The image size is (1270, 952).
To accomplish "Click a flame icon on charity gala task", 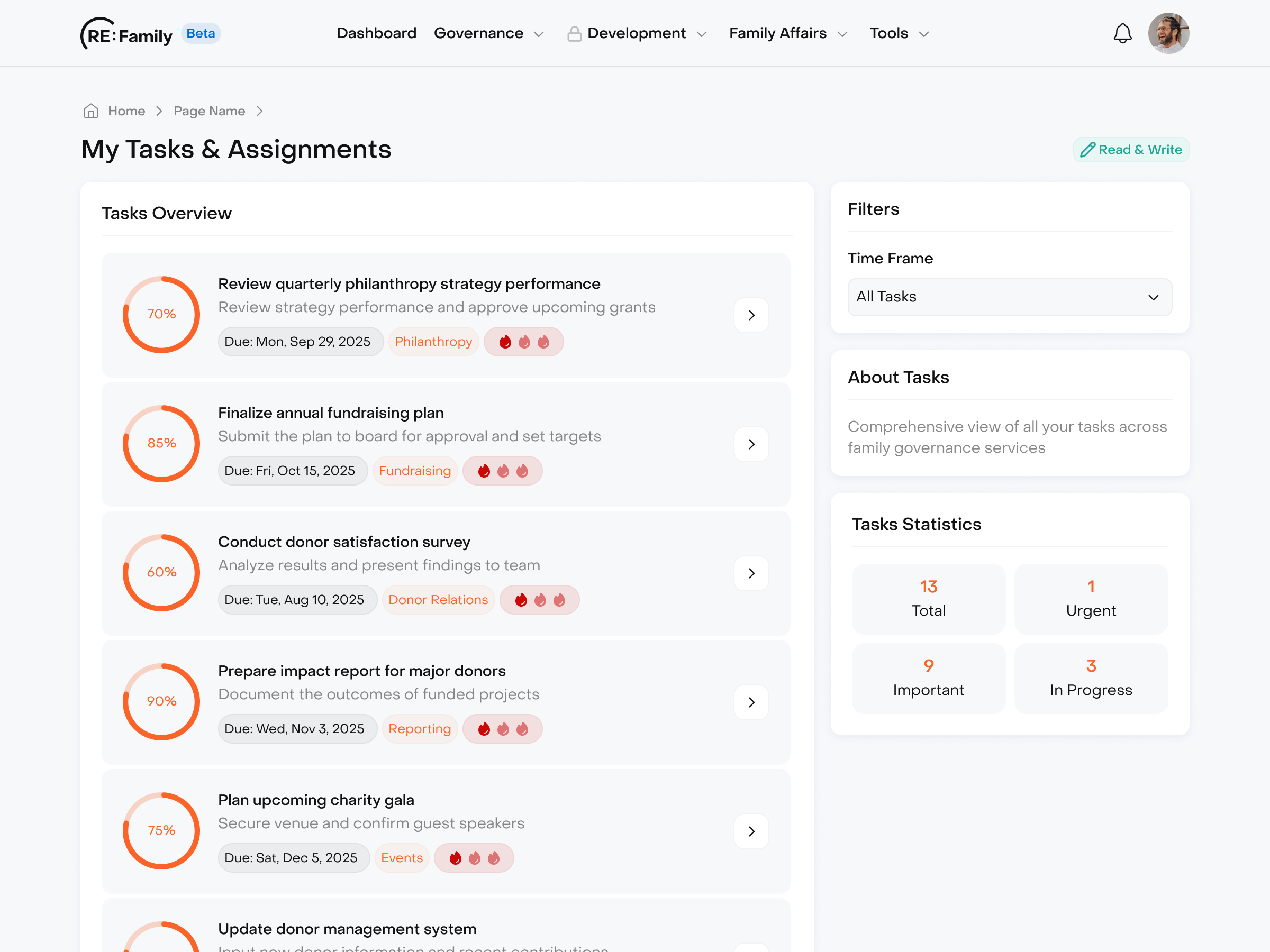I will [455, 857].
